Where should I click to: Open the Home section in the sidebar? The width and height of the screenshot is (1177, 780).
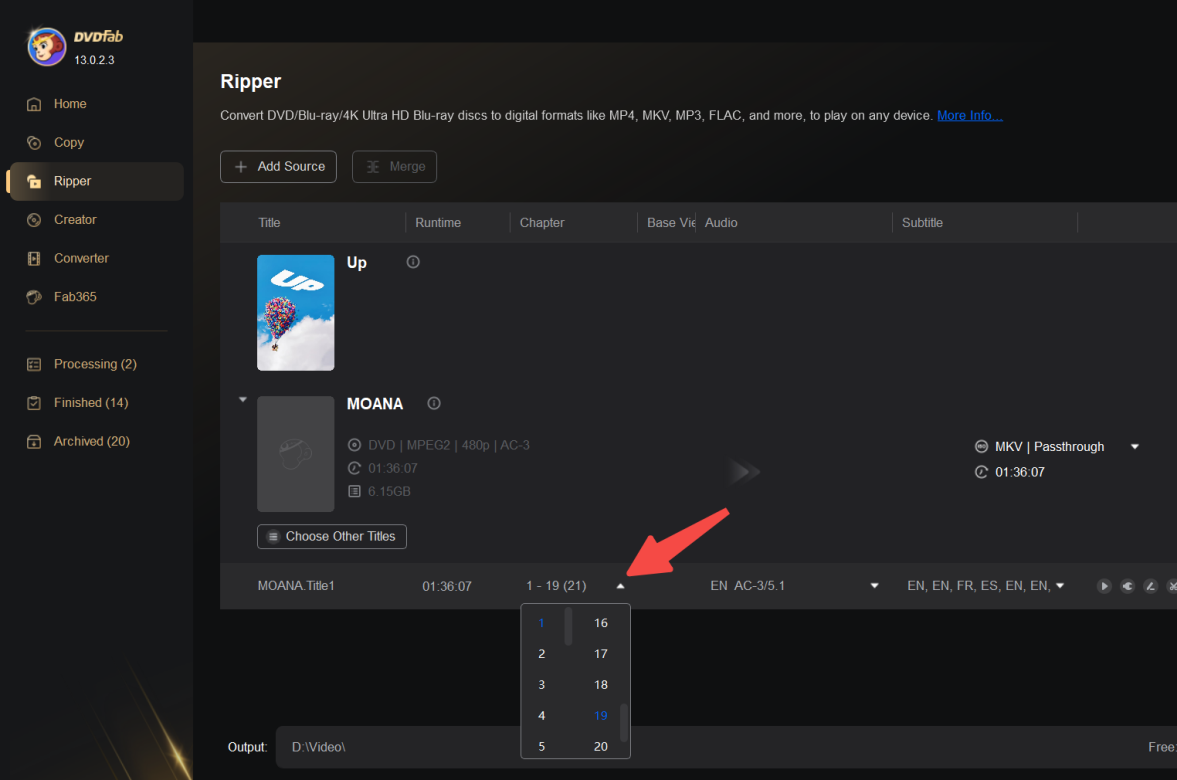tap(70, 104)
